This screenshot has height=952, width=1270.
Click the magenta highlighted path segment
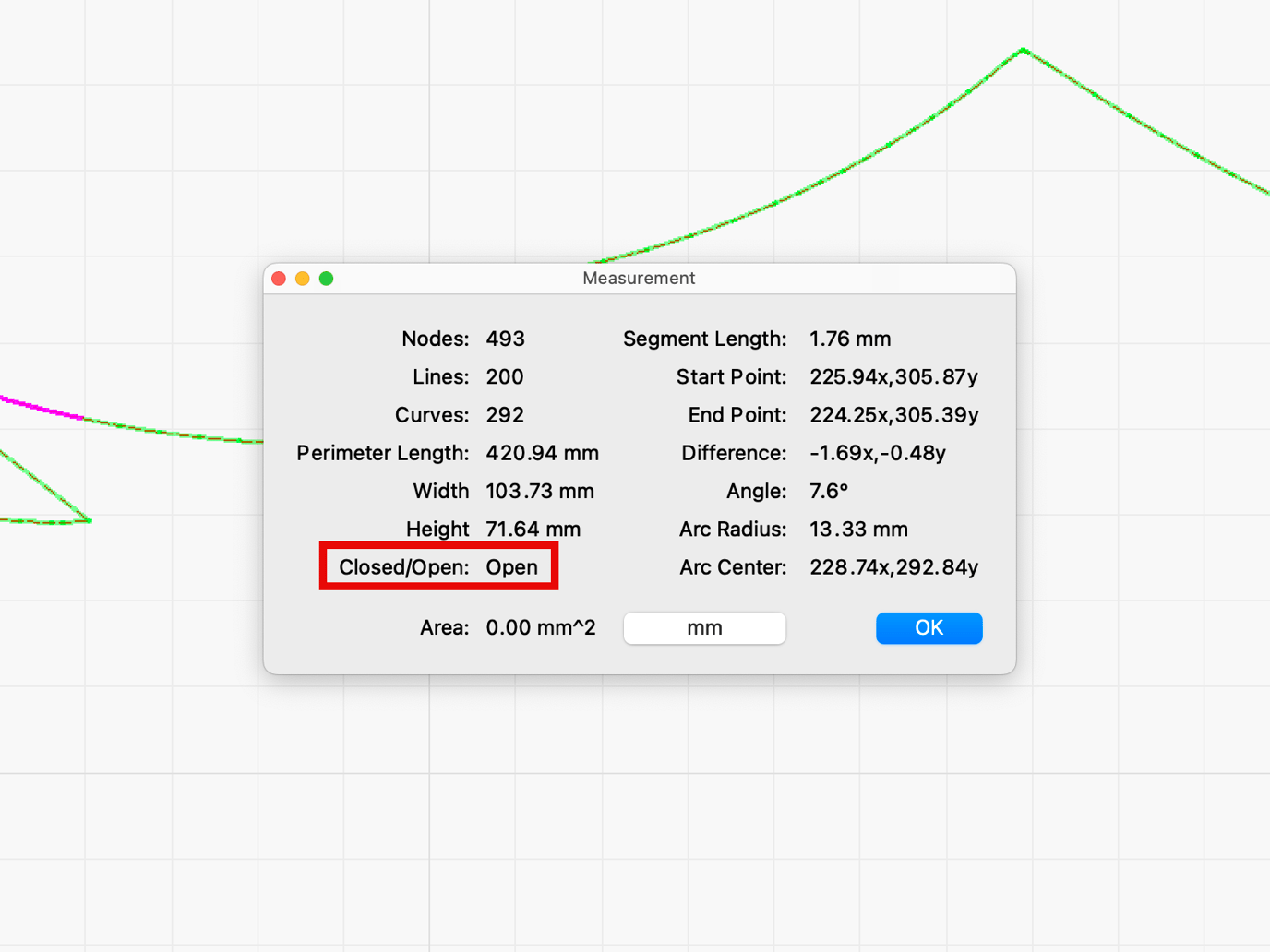tap(42, 408)
